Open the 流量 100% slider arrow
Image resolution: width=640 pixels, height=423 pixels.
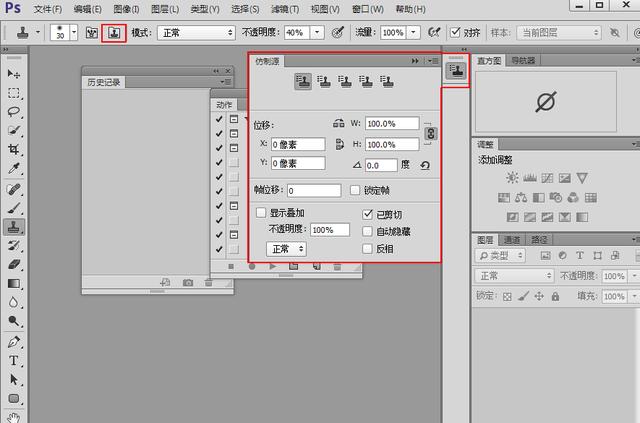point(413,33)
